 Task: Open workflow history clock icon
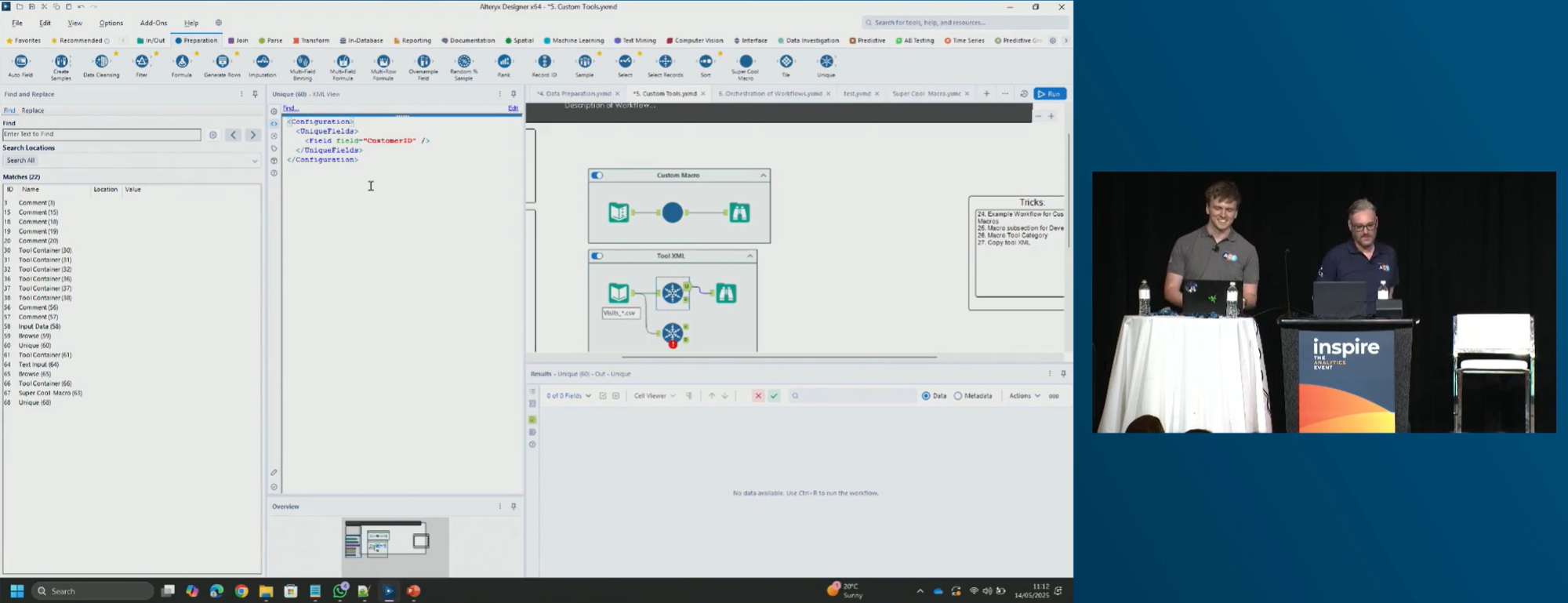click(1024, 94)
